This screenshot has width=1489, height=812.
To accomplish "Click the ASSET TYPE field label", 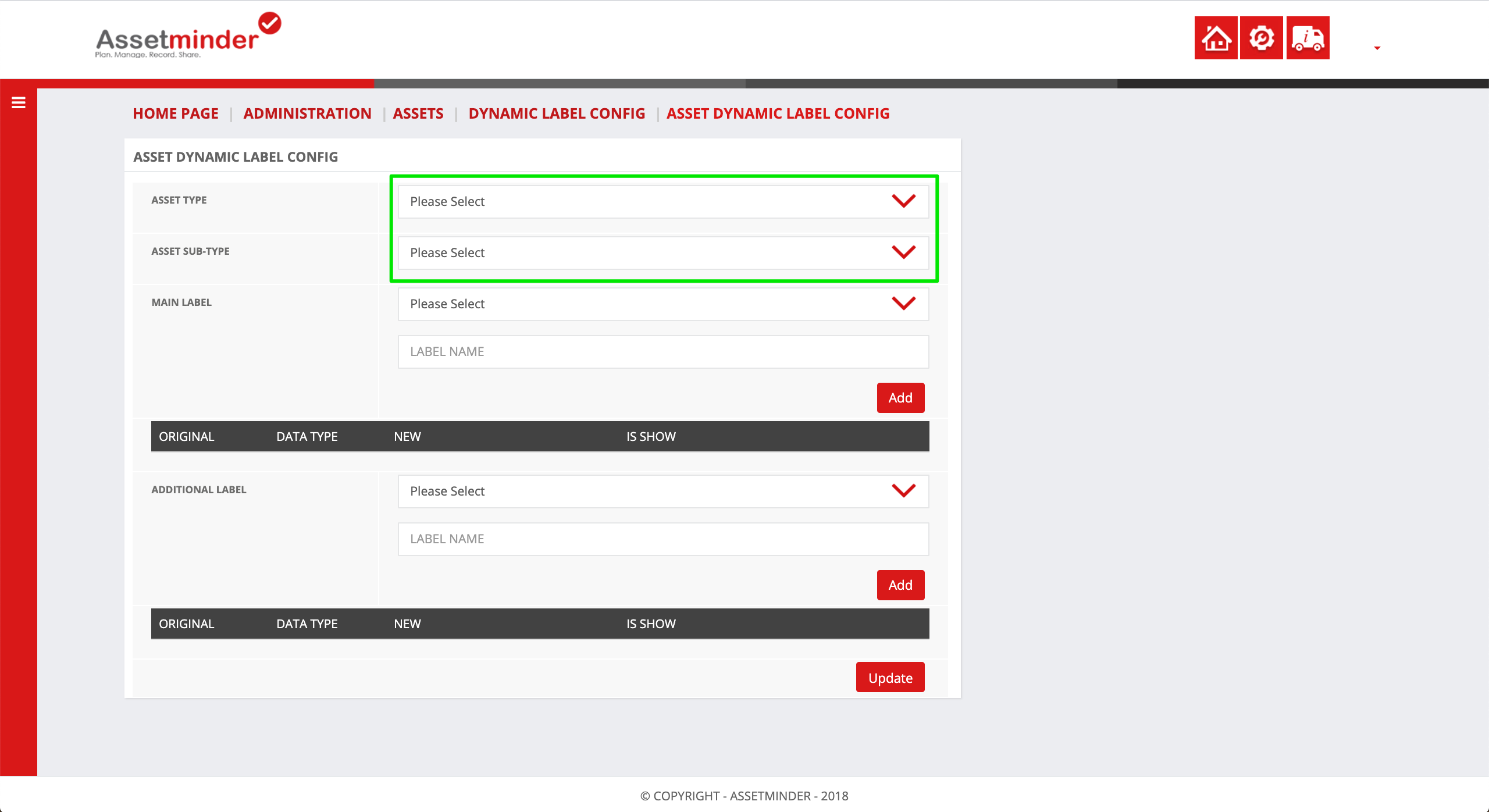I will [179, 200].
